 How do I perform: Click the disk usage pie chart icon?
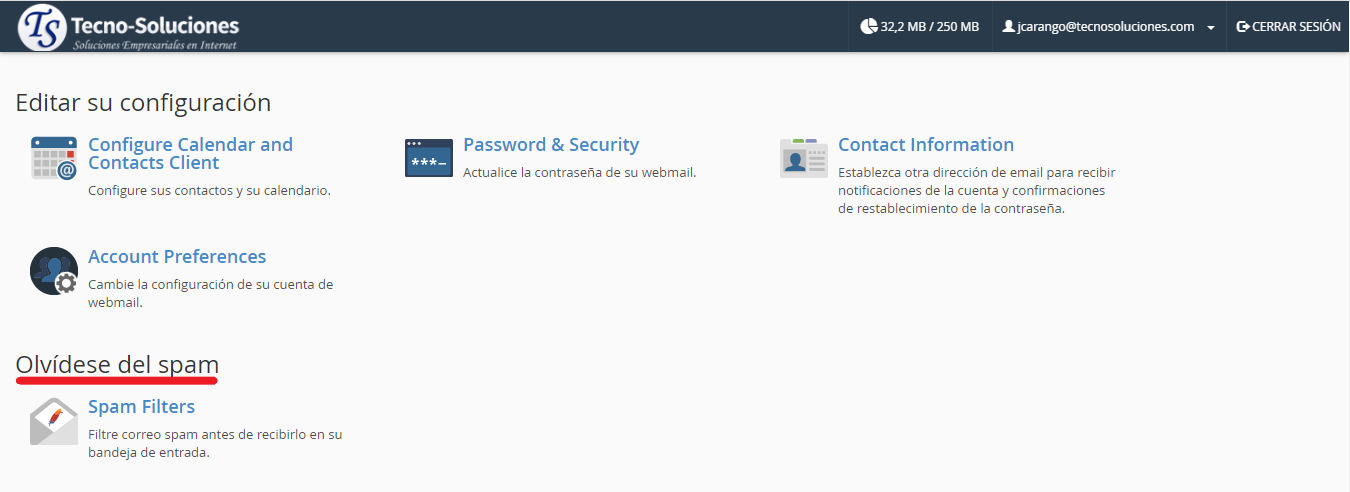(x=868, y=27)
